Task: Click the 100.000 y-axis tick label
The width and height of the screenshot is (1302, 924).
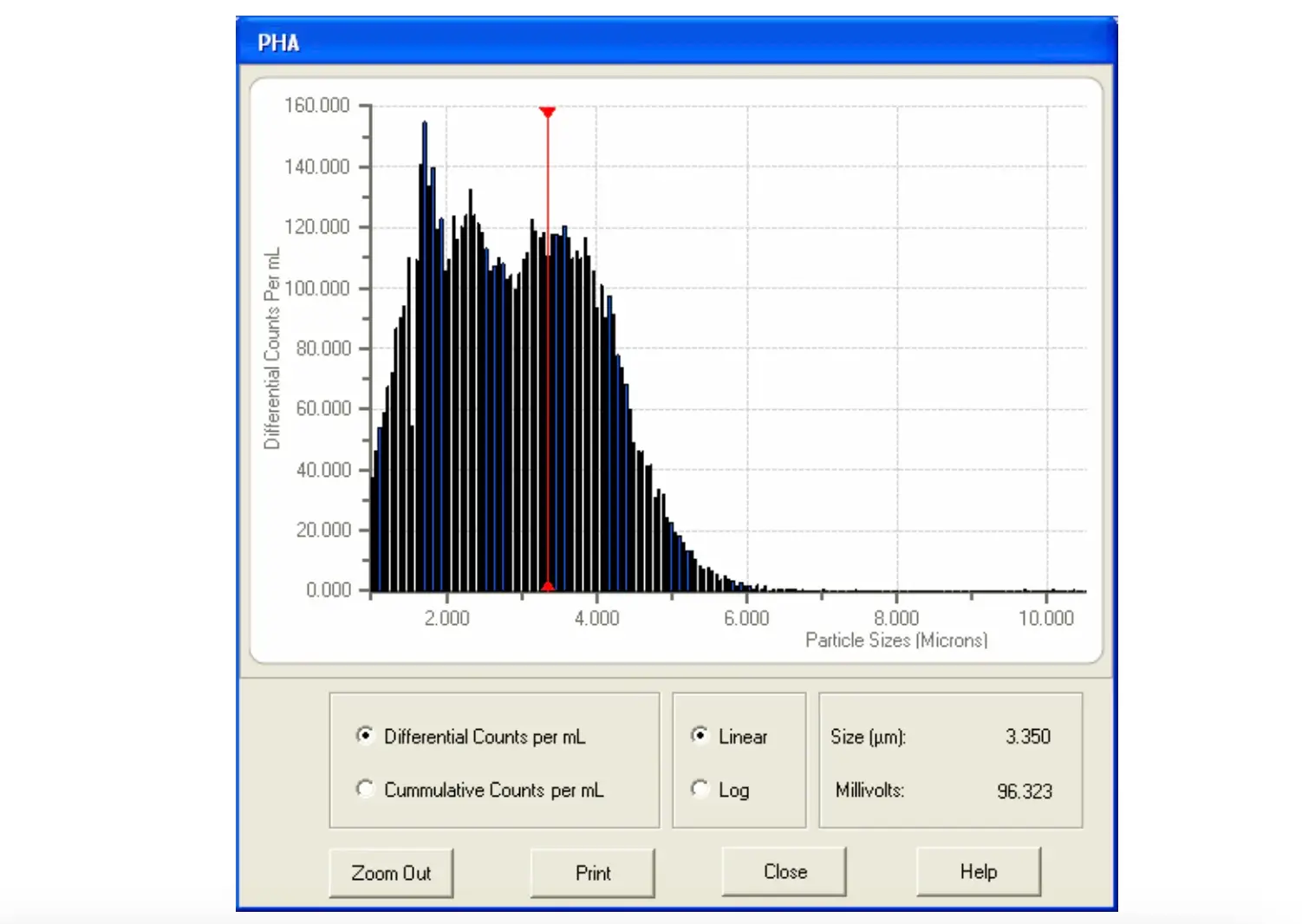Action: [x=316, y=288]
